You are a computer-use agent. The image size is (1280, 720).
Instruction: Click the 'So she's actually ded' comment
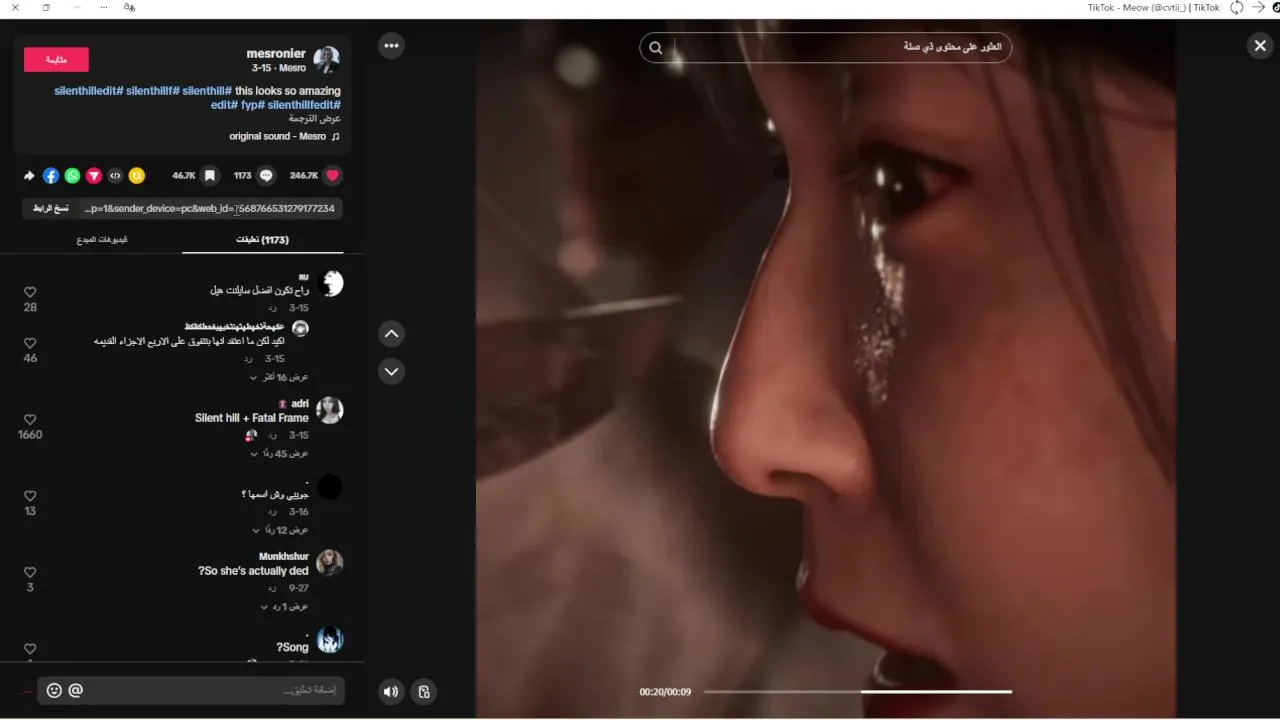pyautogui.click(x=254, y=571)
